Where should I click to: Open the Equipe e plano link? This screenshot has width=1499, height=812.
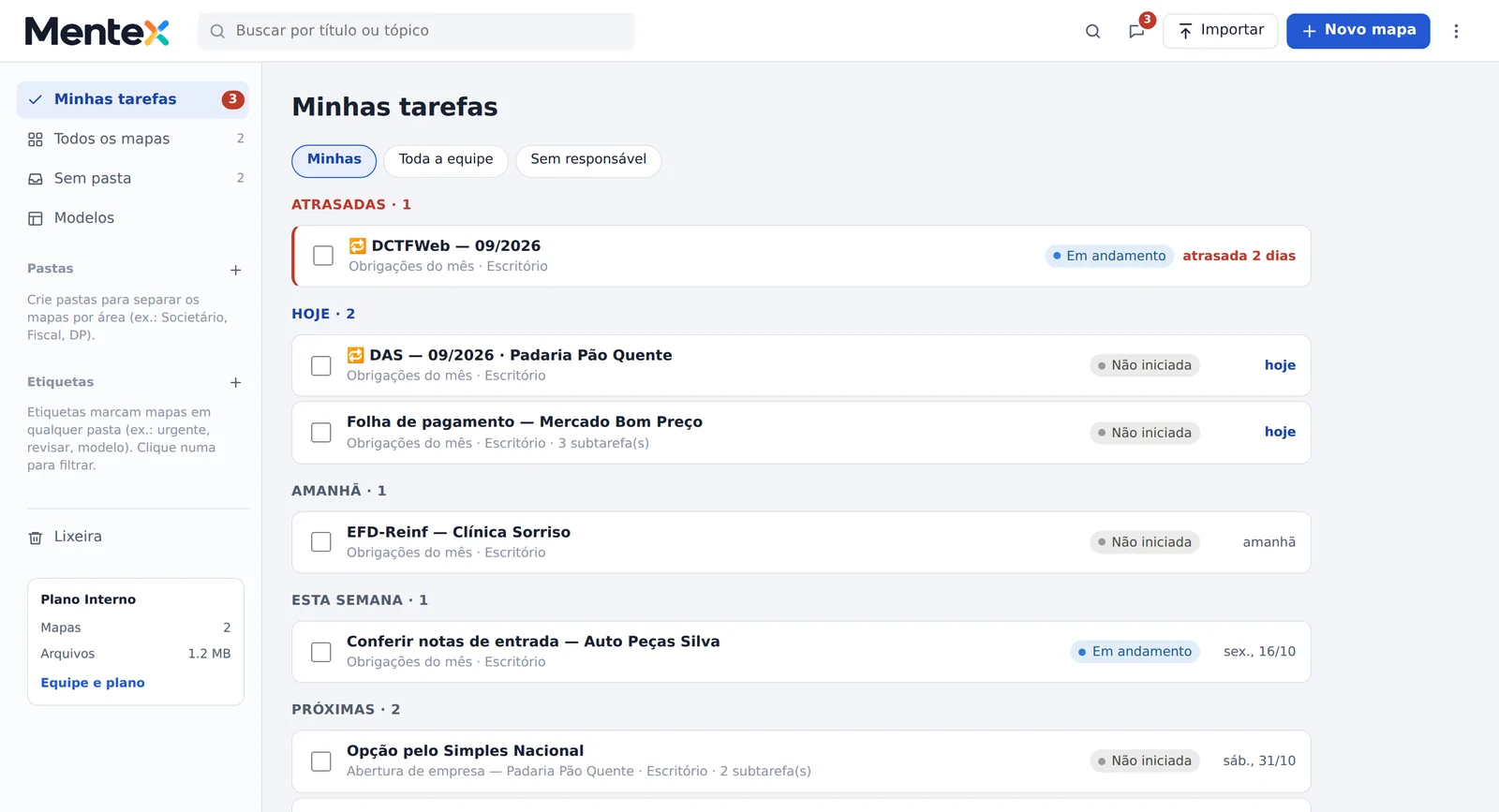pos(93,683)
